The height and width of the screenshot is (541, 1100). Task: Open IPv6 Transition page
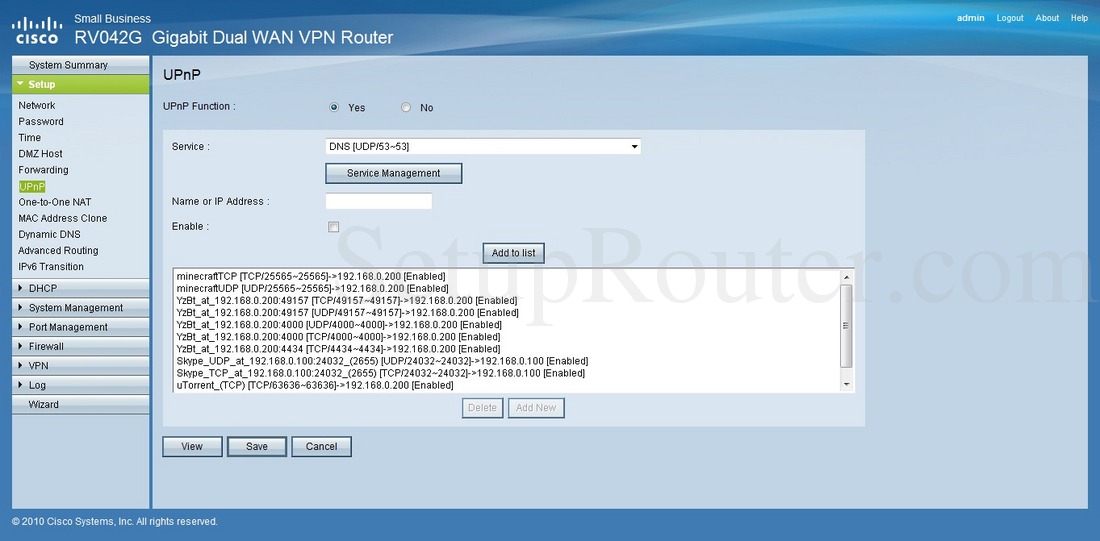51,267
